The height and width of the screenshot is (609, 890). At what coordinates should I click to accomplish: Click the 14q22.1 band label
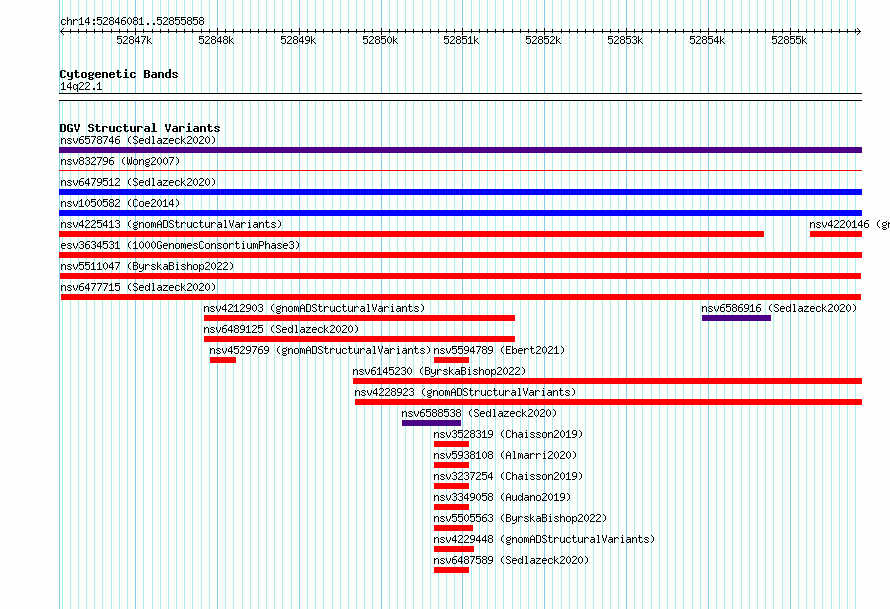coord(81,86)
